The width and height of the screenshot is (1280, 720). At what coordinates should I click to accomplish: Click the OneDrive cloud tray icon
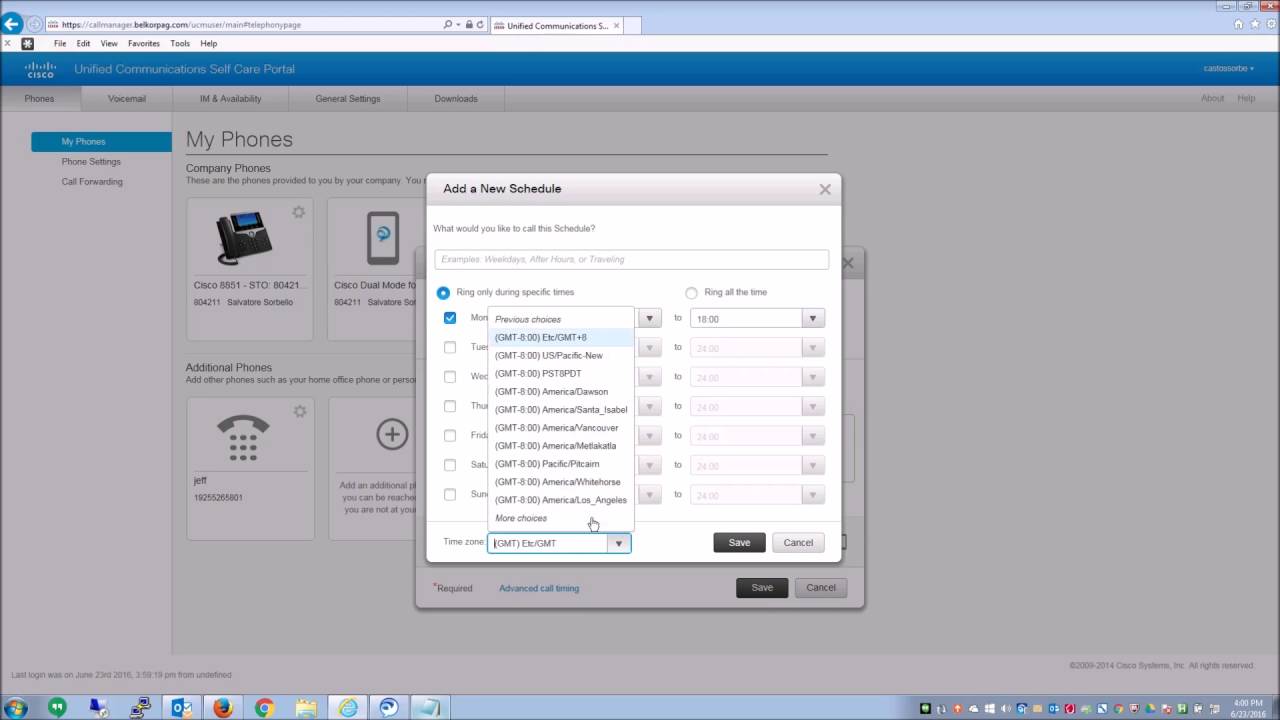[974, 708]
